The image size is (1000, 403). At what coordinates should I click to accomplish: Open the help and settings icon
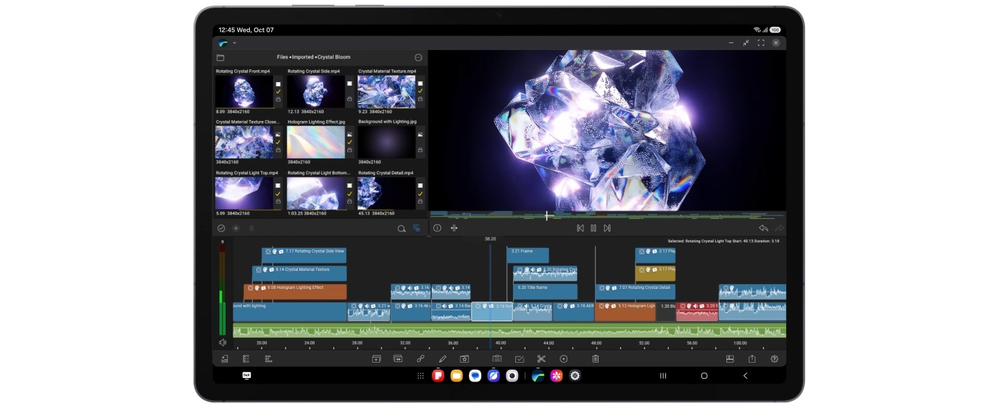pos(774,359)
